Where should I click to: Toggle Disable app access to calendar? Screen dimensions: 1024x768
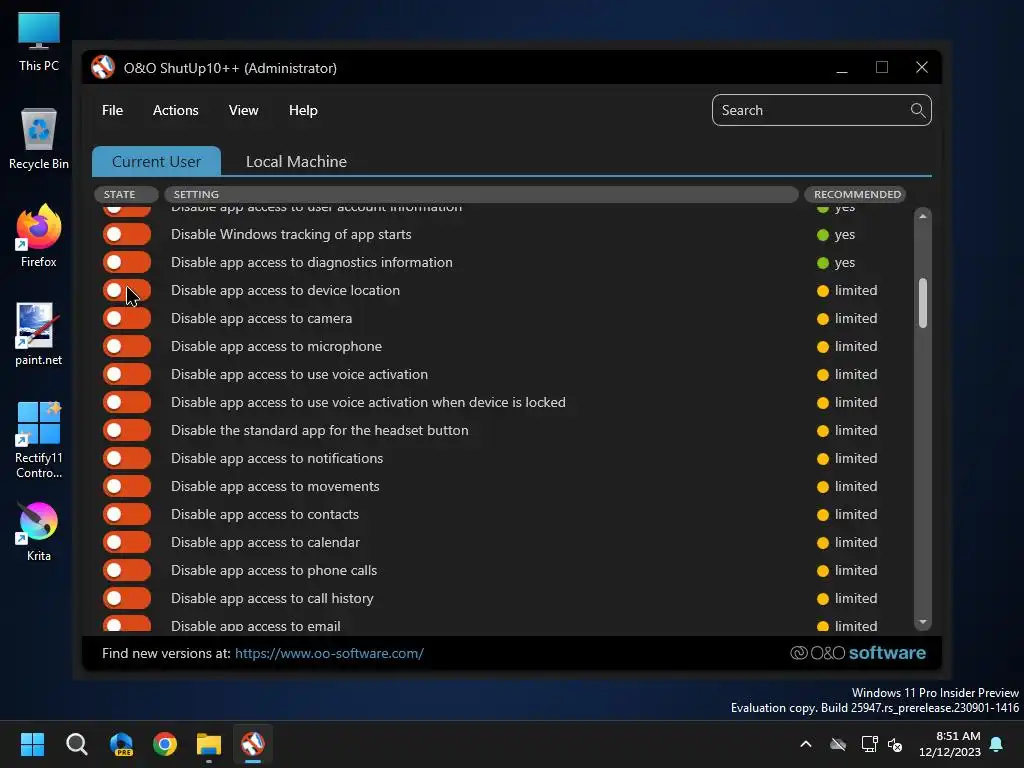pyautogui.click(x=127, y=542)
